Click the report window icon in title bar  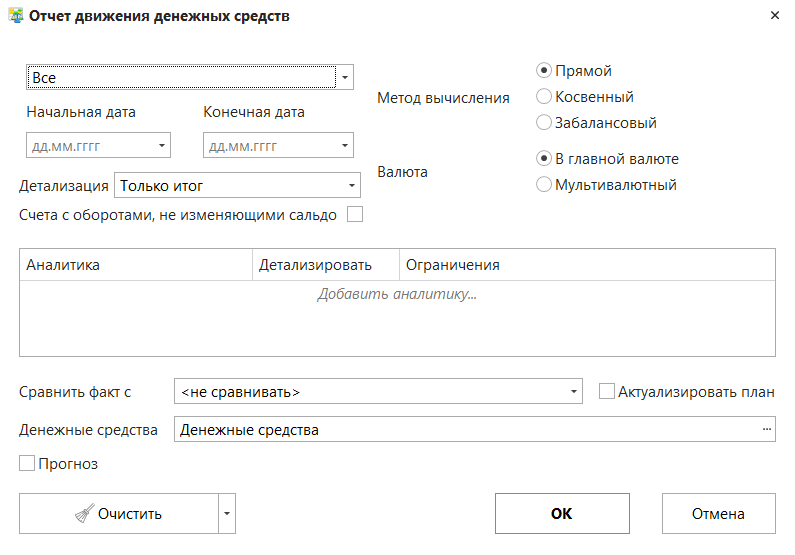(x=16, y=16)
